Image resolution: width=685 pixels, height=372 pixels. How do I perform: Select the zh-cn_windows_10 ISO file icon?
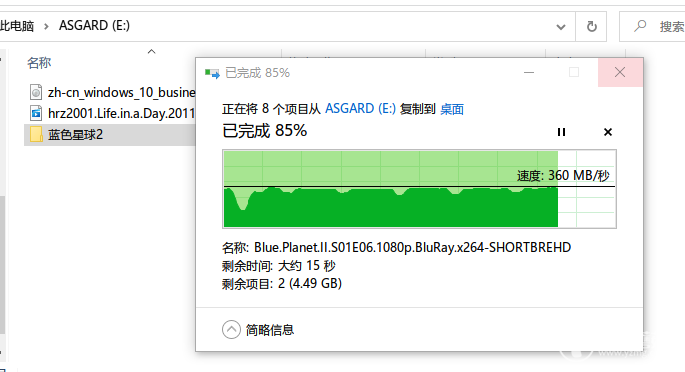[36, 93]
